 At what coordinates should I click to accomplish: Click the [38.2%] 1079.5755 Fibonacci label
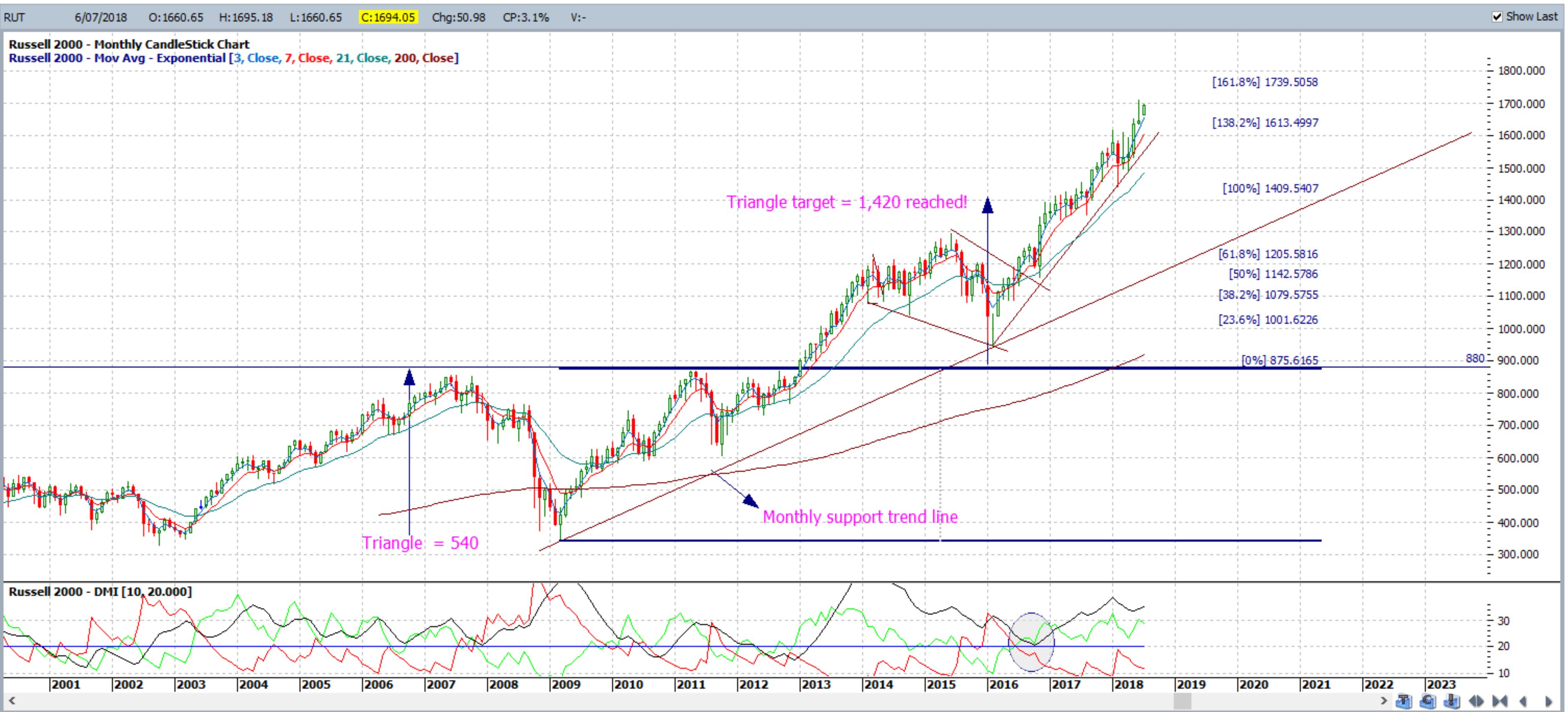click(x=1268, y=295)
